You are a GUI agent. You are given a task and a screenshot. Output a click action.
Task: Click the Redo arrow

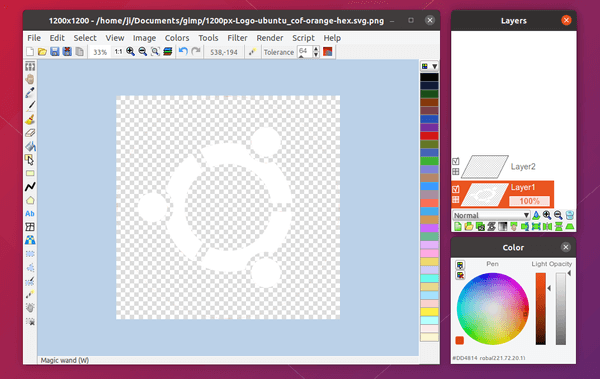(196, 51)
